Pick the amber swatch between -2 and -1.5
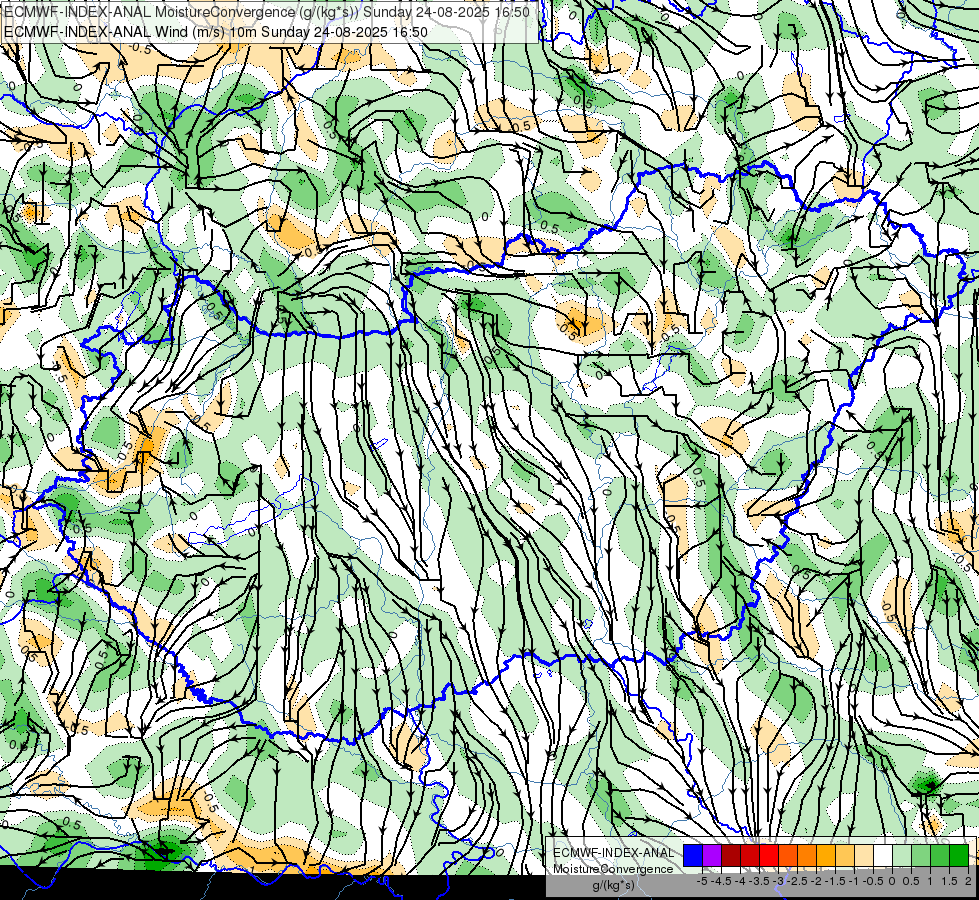 825,855
